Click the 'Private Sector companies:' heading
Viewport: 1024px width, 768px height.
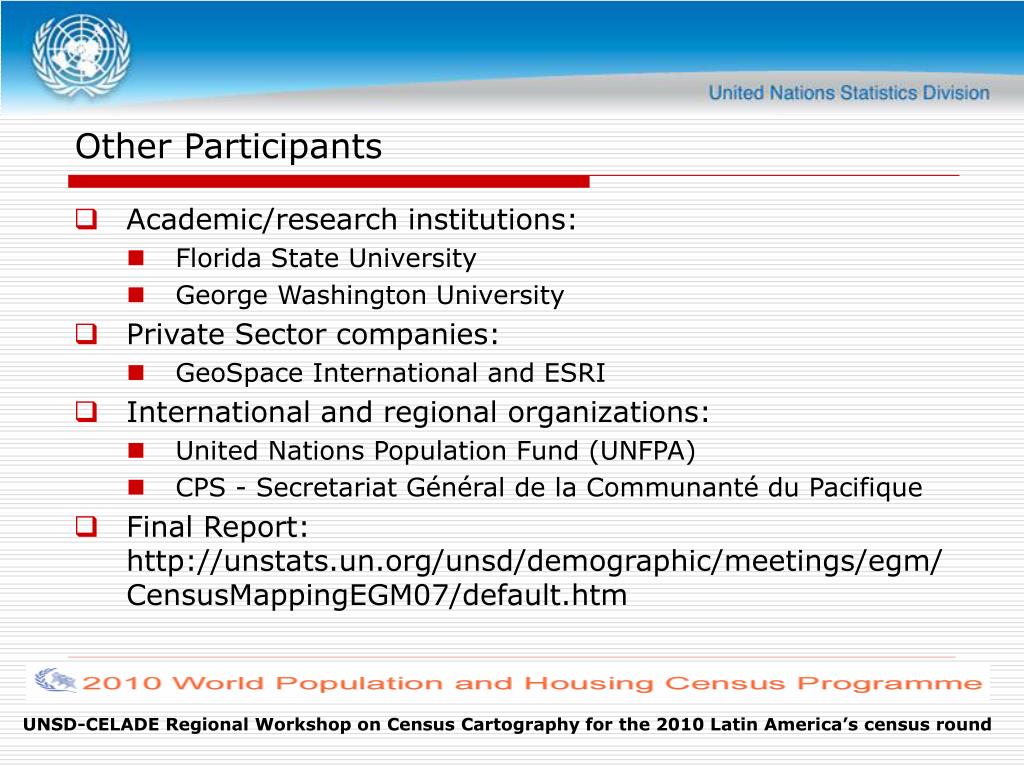(312, 334)
